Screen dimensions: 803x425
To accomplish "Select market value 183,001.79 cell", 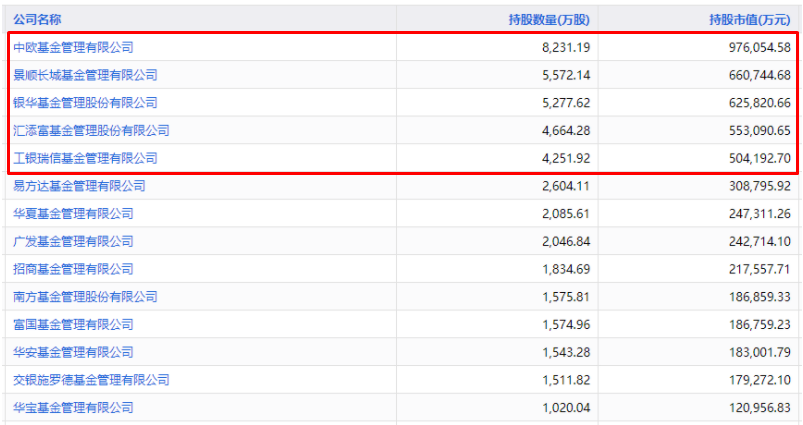I will click(760, 352).
